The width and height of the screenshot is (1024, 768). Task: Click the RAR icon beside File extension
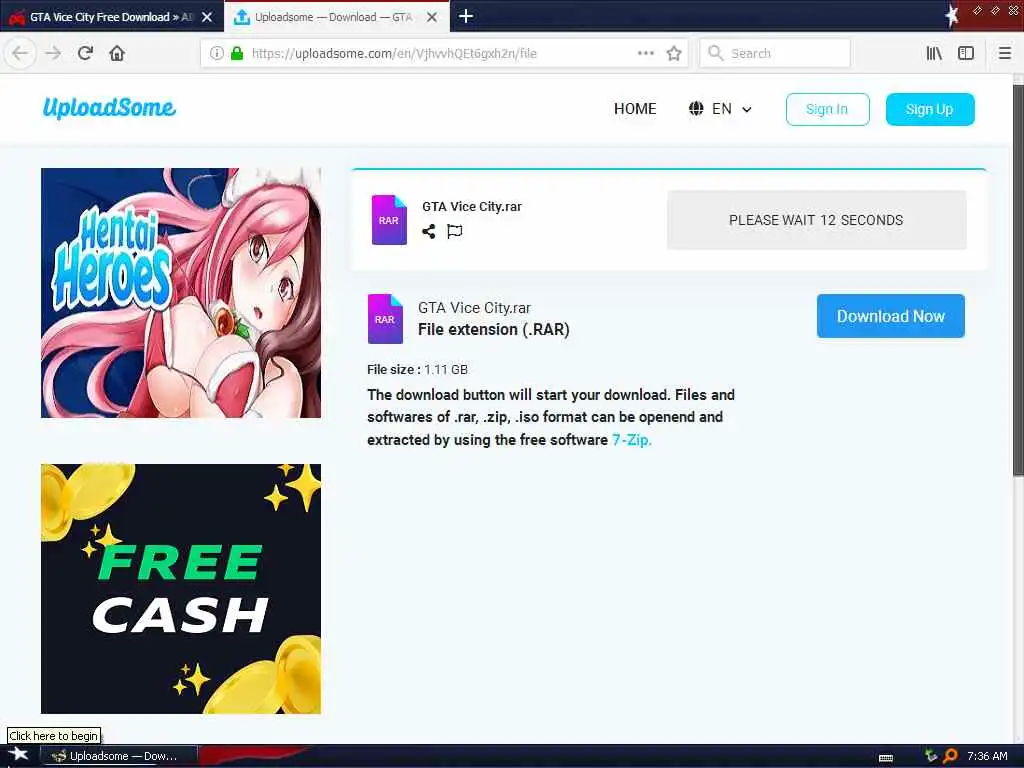[385, 319]
